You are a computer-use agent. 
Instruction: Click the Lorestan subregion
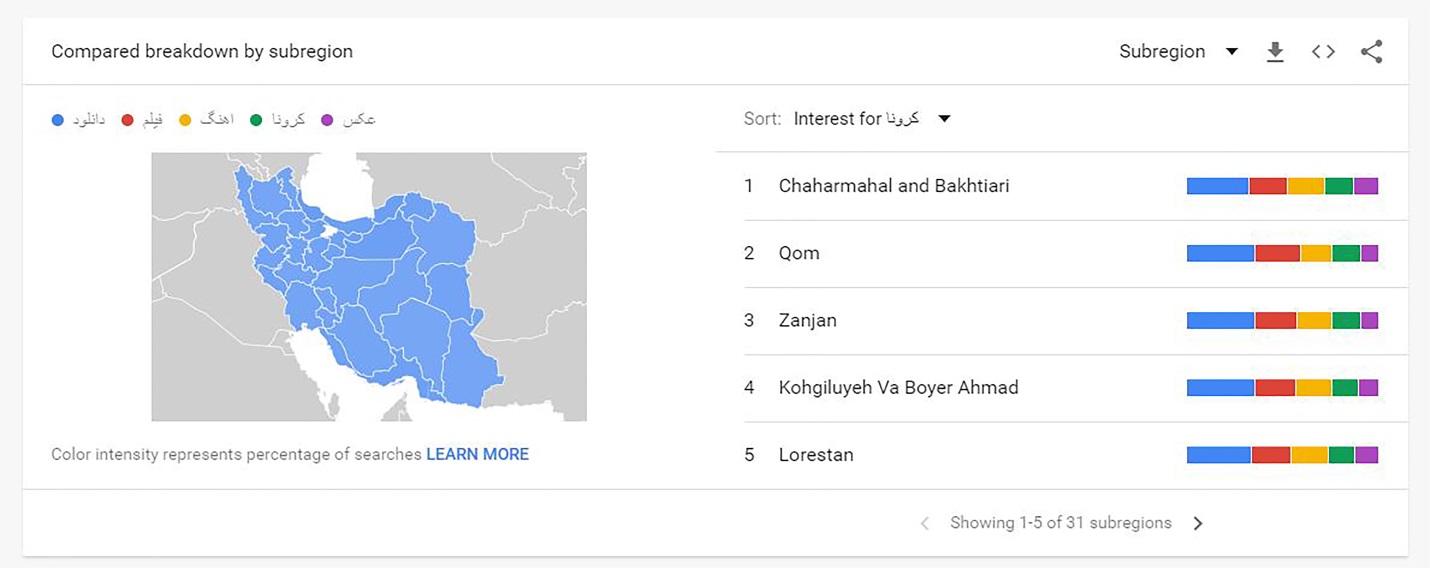click(x=1062, y=454)
